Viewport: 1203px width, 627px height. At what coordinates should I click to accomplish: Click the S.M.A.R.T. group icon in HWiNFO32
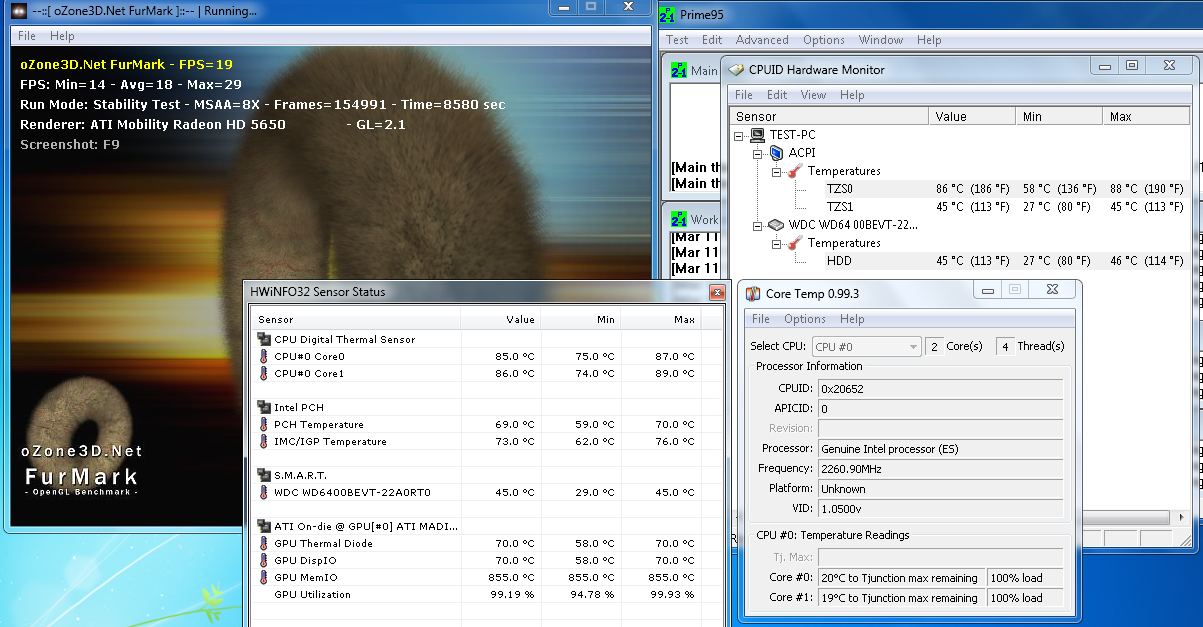tap(264, 475)
